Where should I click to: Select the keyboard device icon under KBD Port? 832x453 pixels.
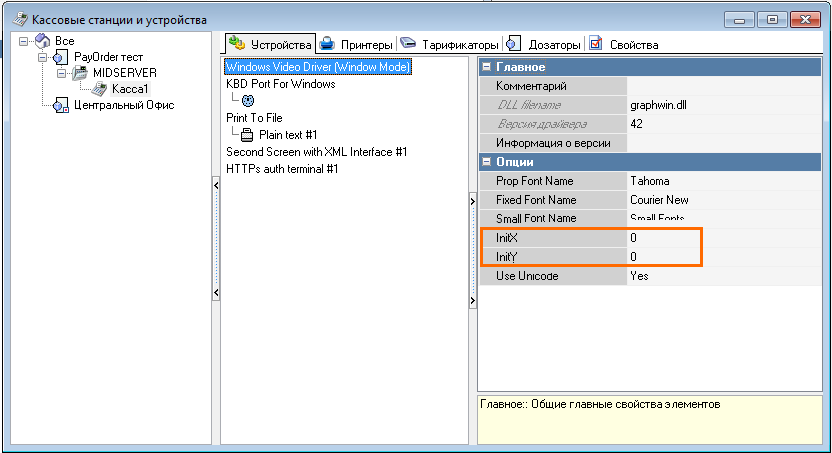click(x=248, y=100)
